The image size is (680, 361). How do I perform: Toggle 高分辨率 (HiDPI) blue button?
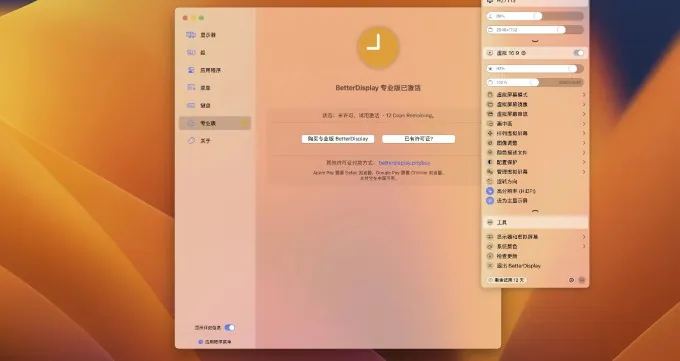[490, 191]
